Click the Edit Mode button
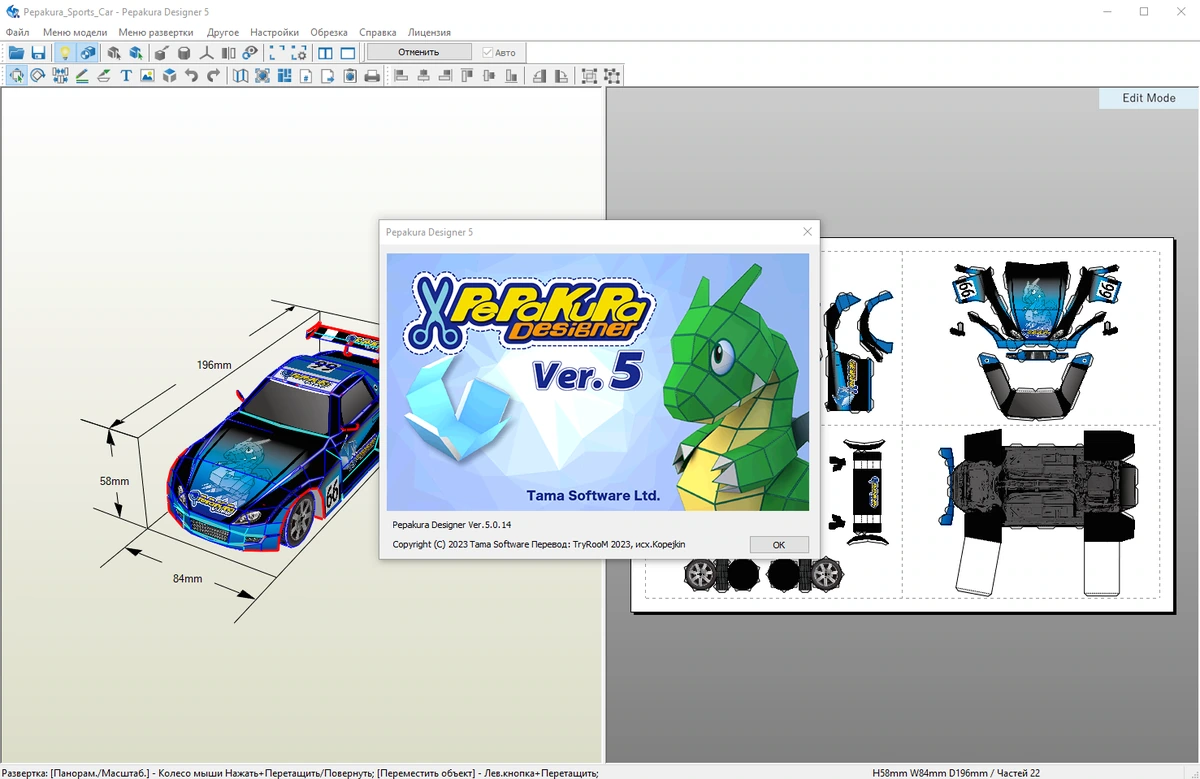The width and height of the screenshot is (1200, 779). [x=1149, y=98]
